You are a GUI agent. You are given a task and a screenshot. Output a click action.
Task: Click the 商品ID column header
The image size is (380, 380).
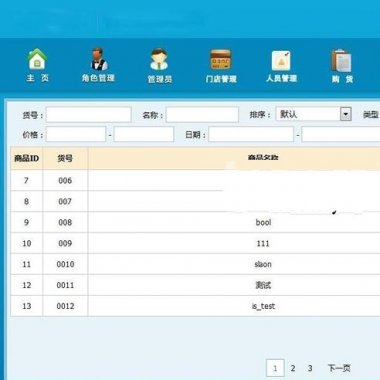coord(27,158)
